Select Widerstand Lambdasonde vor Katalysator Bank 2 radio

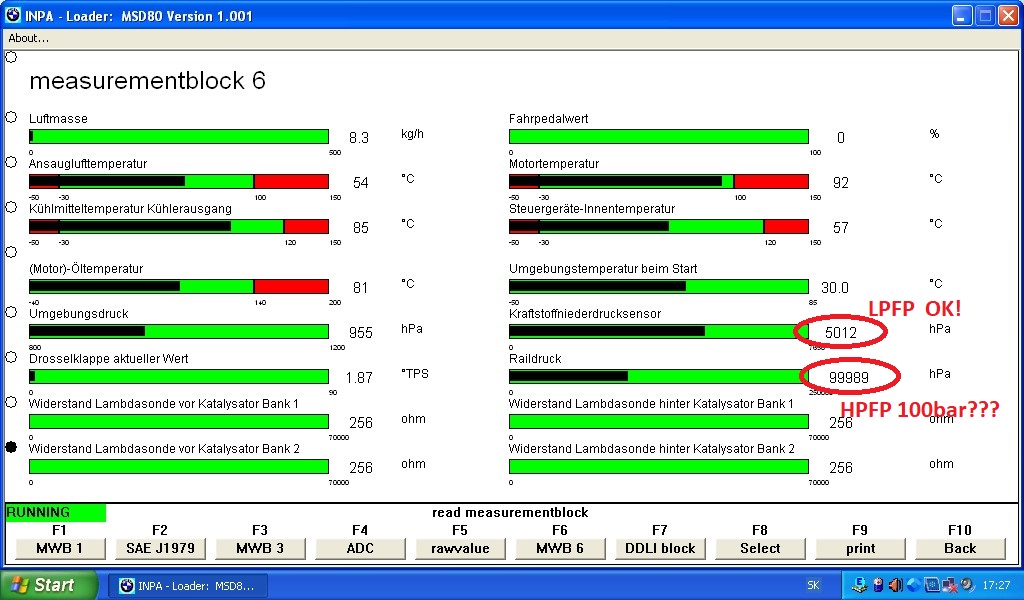[11, 447]
